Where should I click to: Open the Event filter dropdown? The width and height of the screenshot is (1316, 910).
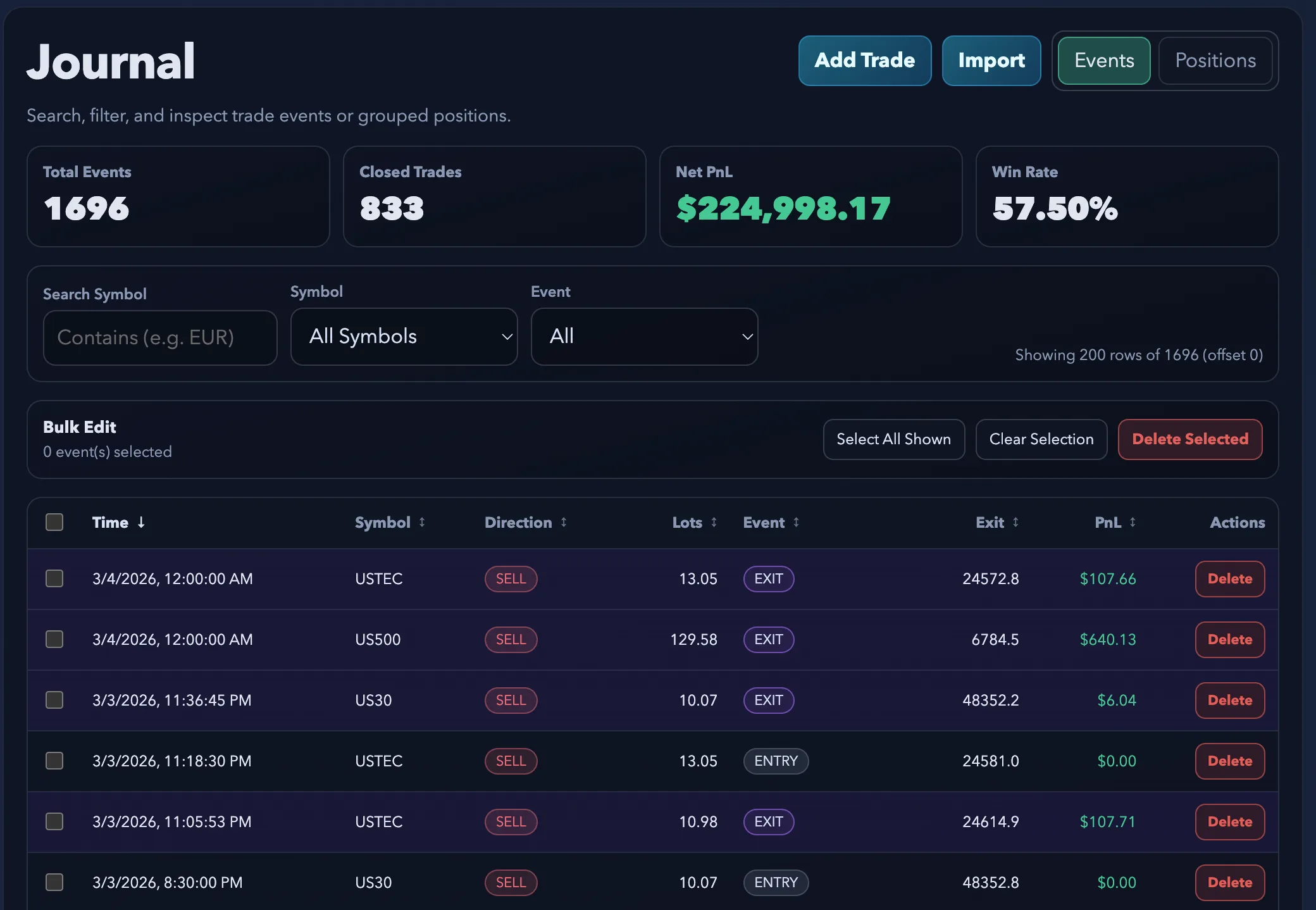(644, 336)
